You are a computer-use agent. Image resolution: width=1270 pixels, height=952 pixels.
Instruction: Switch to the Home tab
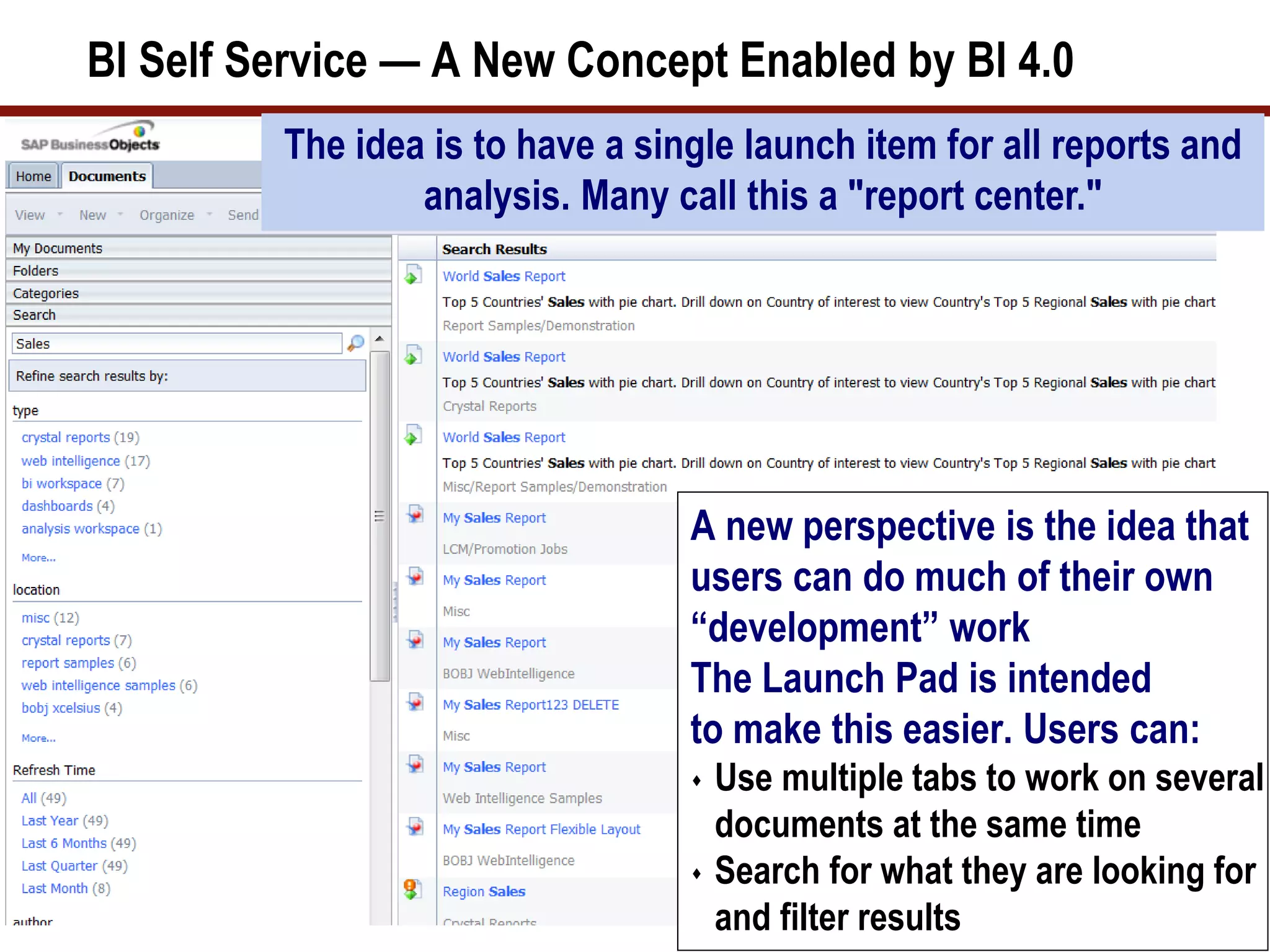coord(33,177)
